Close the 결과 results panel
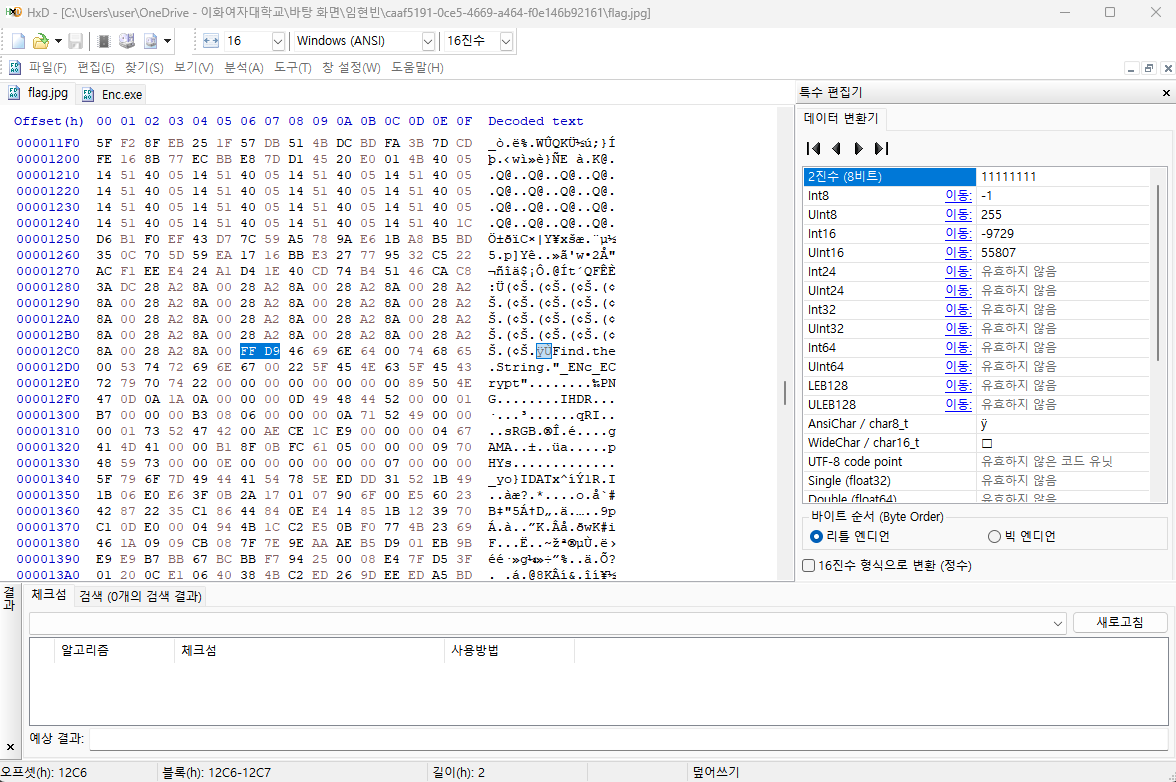Screen dimensions: 1176x782 coord(10,747)
